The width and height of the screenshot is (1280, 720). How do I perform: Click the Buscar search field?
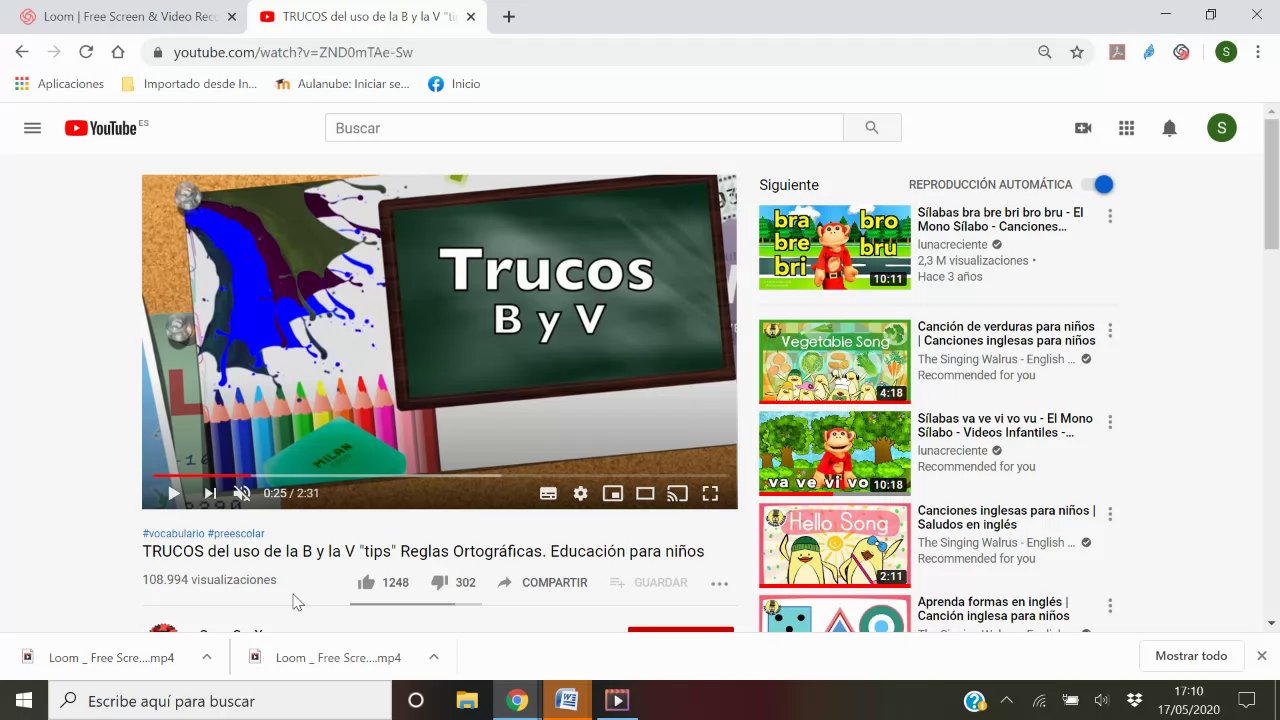tap(584, 128)
